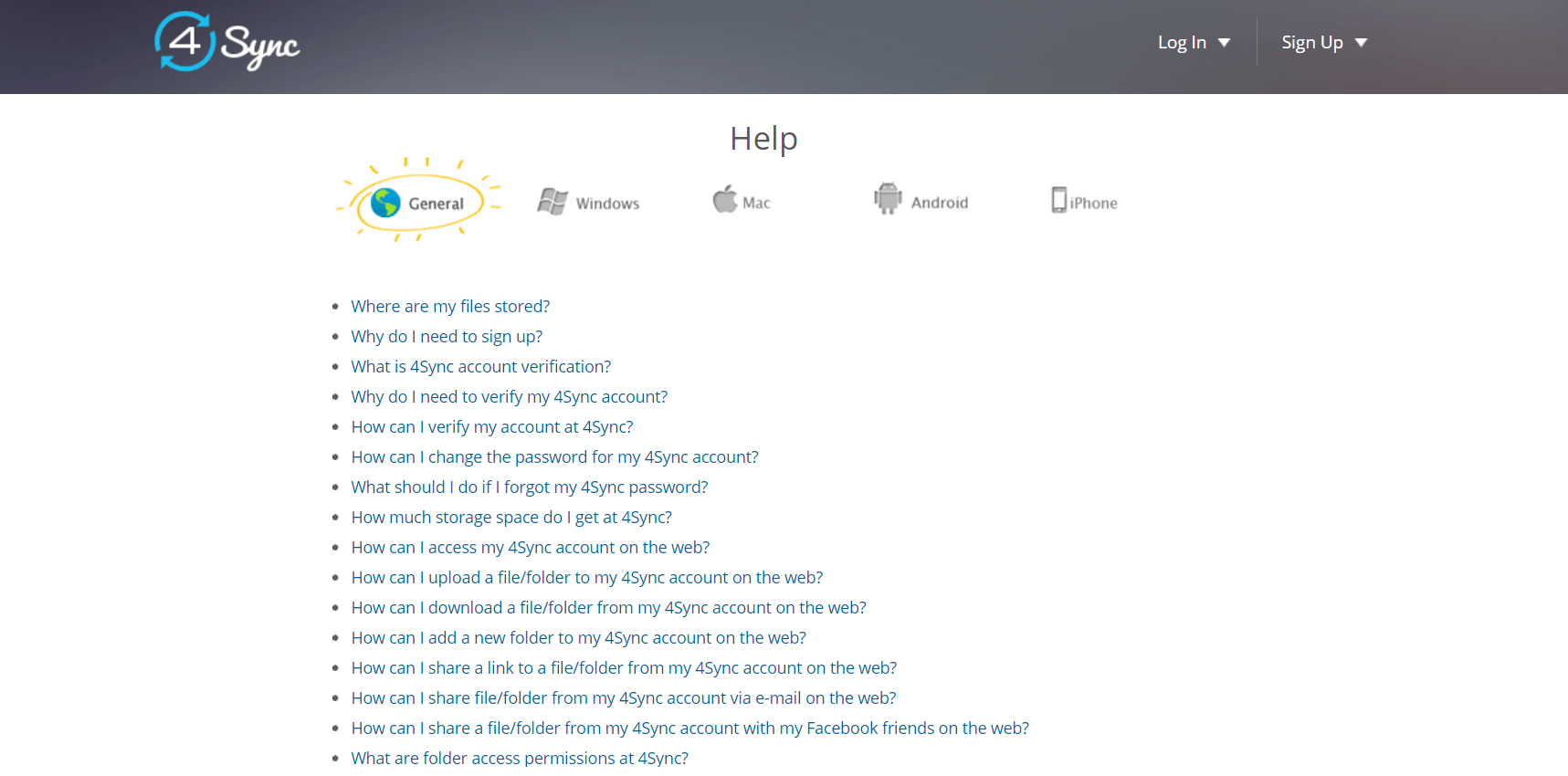The image size is (1568, 776).
Task: Click the Windows flag icon
Action: [x=552, y=202]
